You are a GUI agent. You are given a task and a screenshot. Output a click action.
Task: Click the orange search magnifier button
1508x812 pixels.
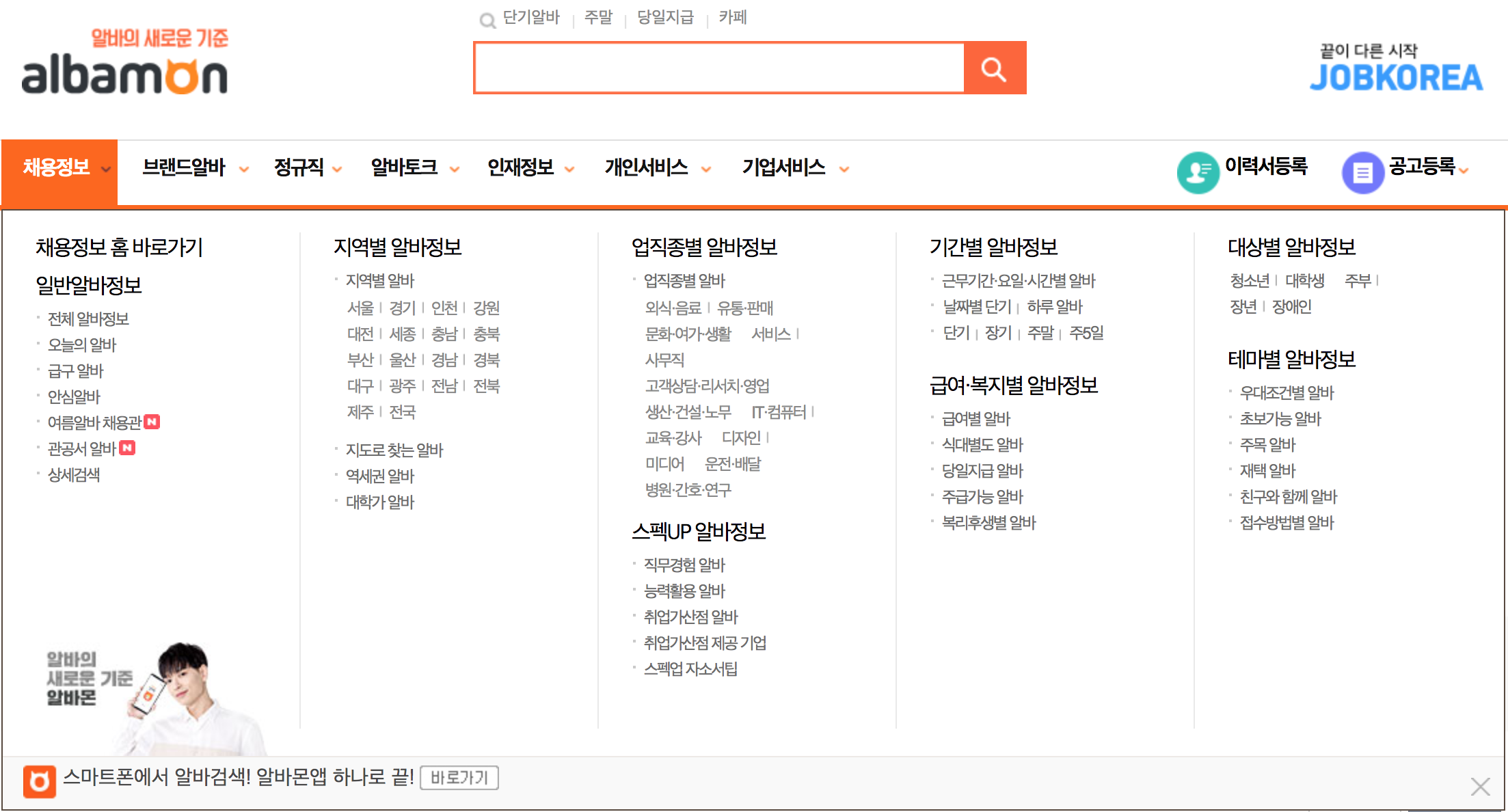click(x=995, y=68)
